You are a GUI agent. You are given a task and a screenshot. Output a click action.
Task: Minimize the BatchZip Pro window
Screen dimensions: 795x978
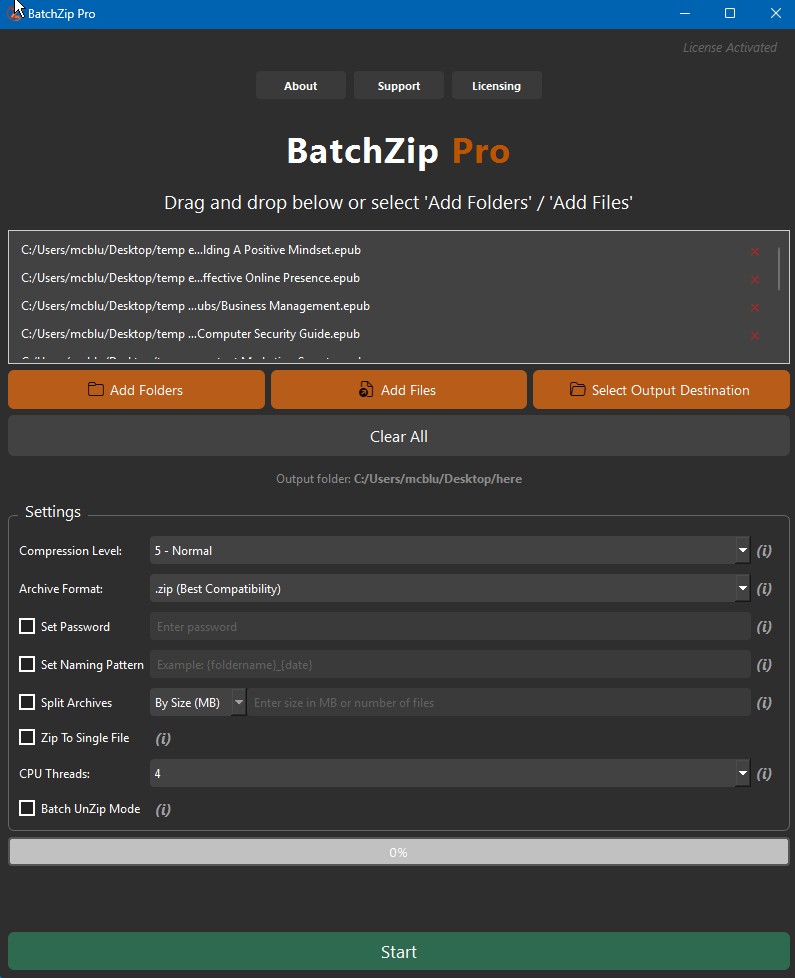click(685, 14)
